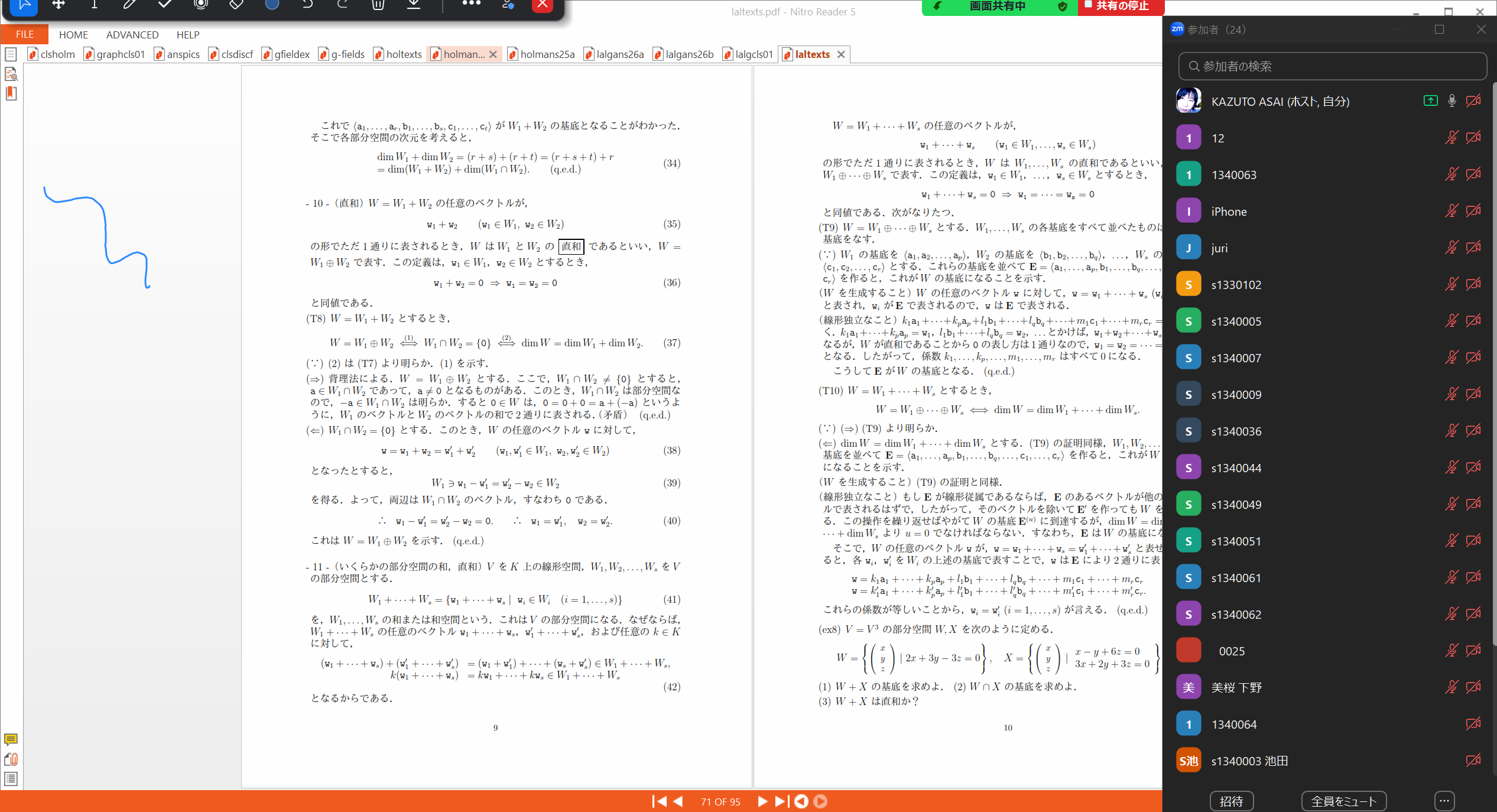
Task: Go to the last page
Action: [781, 801]
